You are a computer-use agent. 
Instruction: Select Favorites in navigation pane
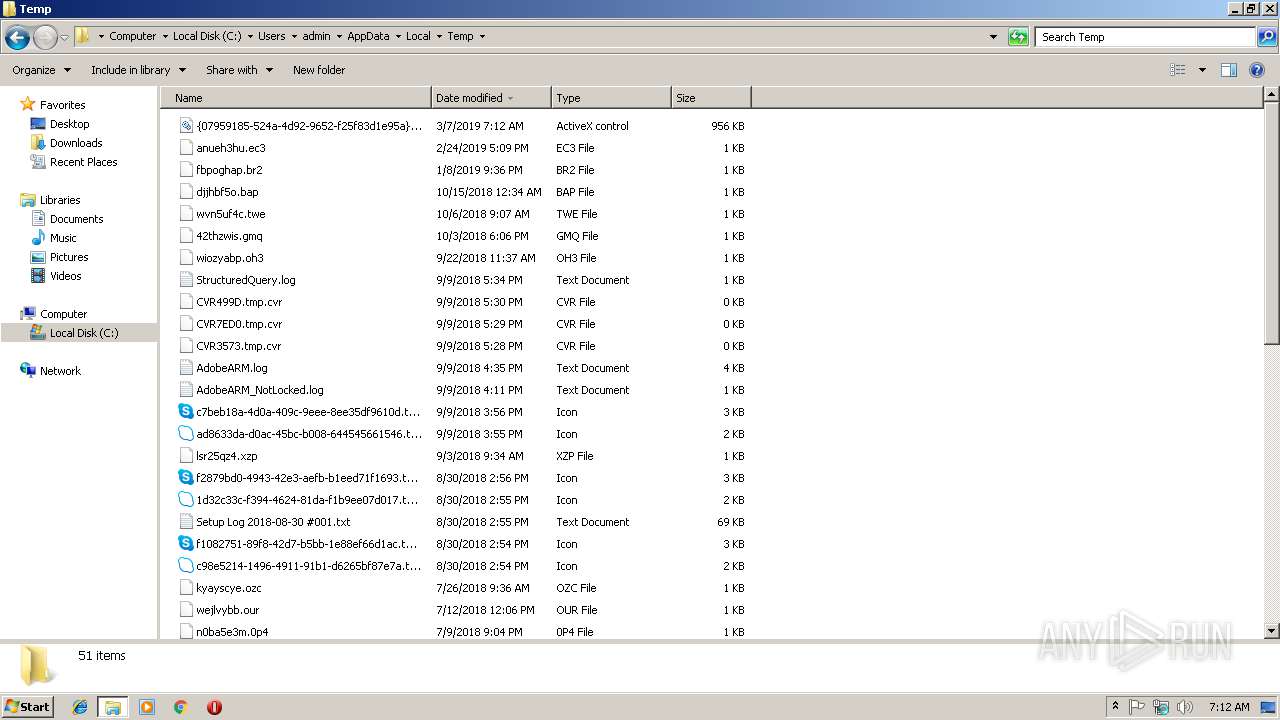(62, 105)
